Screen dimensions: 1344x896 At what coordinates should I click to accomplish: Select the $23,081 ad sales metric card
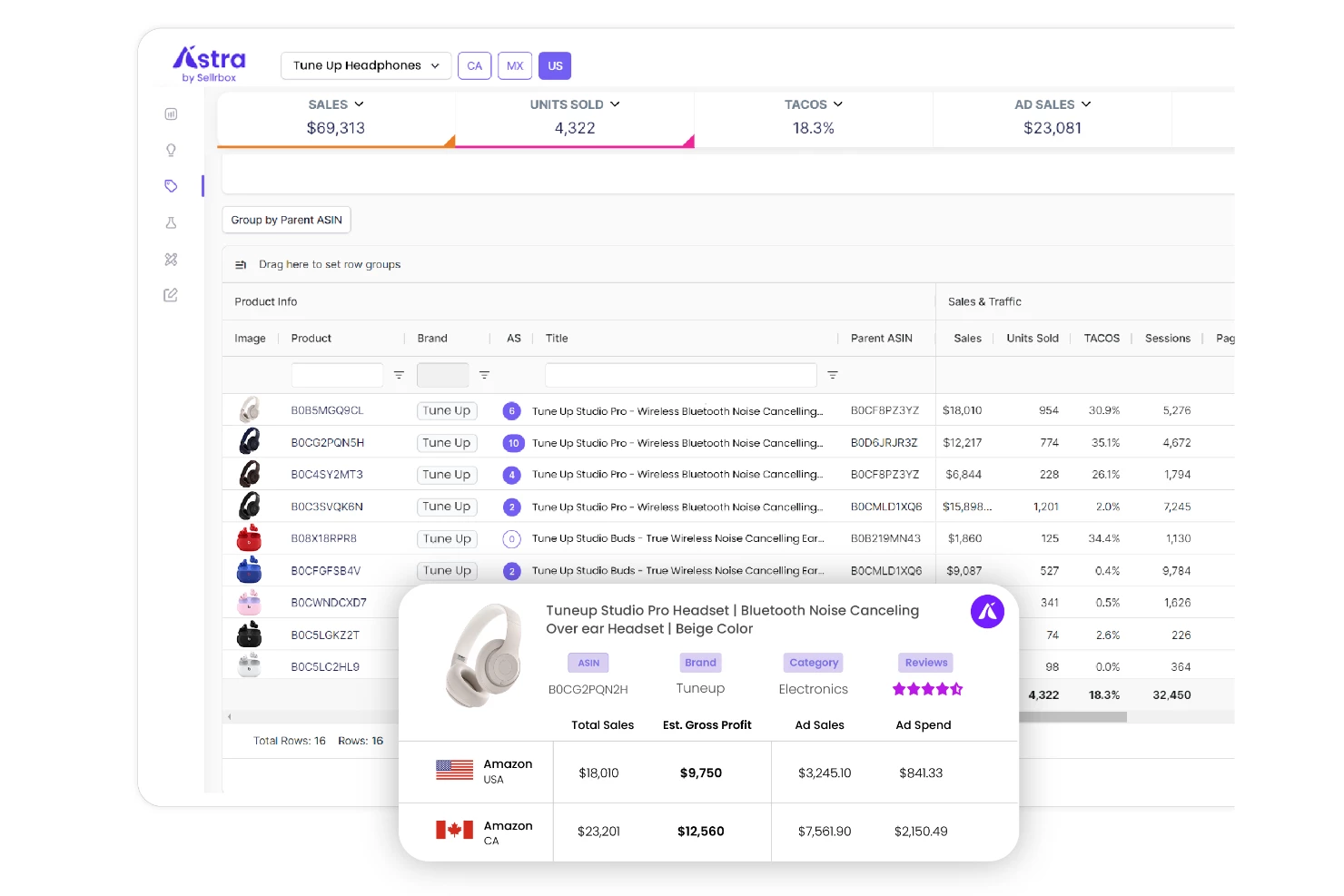[x=1052, y=119]
